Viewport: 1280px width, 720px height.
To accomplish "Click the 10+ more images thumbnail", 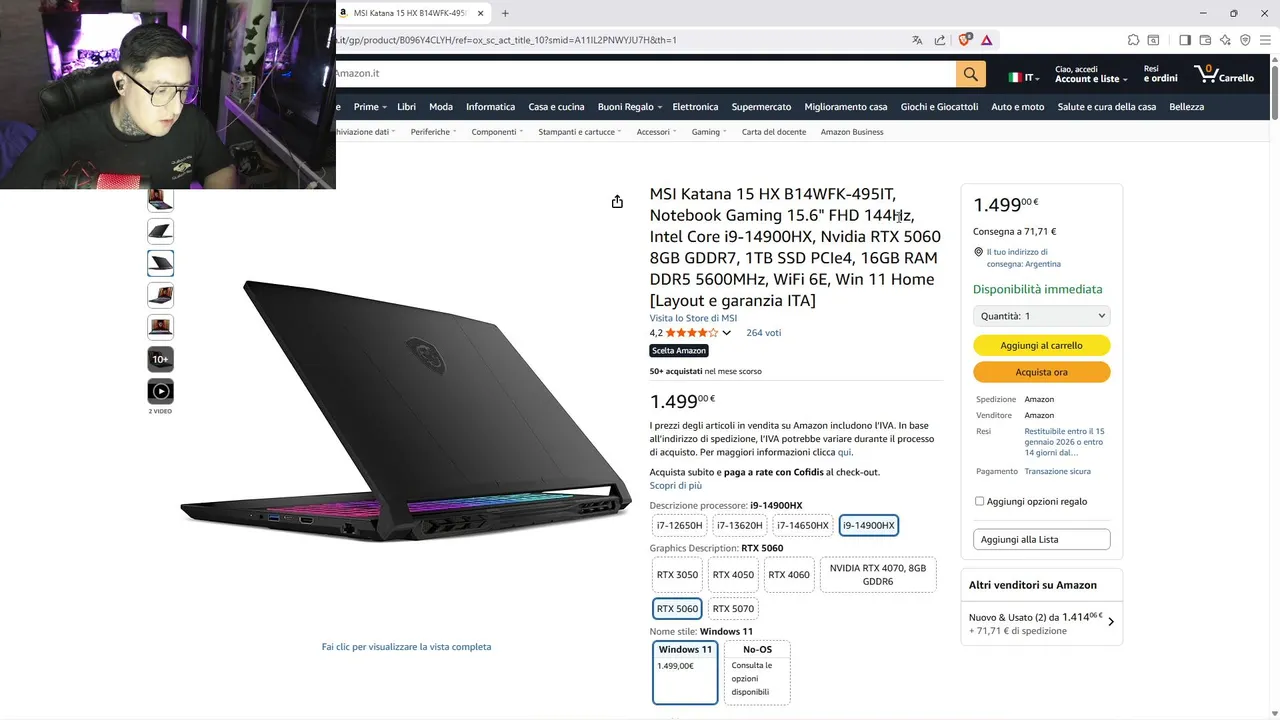I will (160, 359).
